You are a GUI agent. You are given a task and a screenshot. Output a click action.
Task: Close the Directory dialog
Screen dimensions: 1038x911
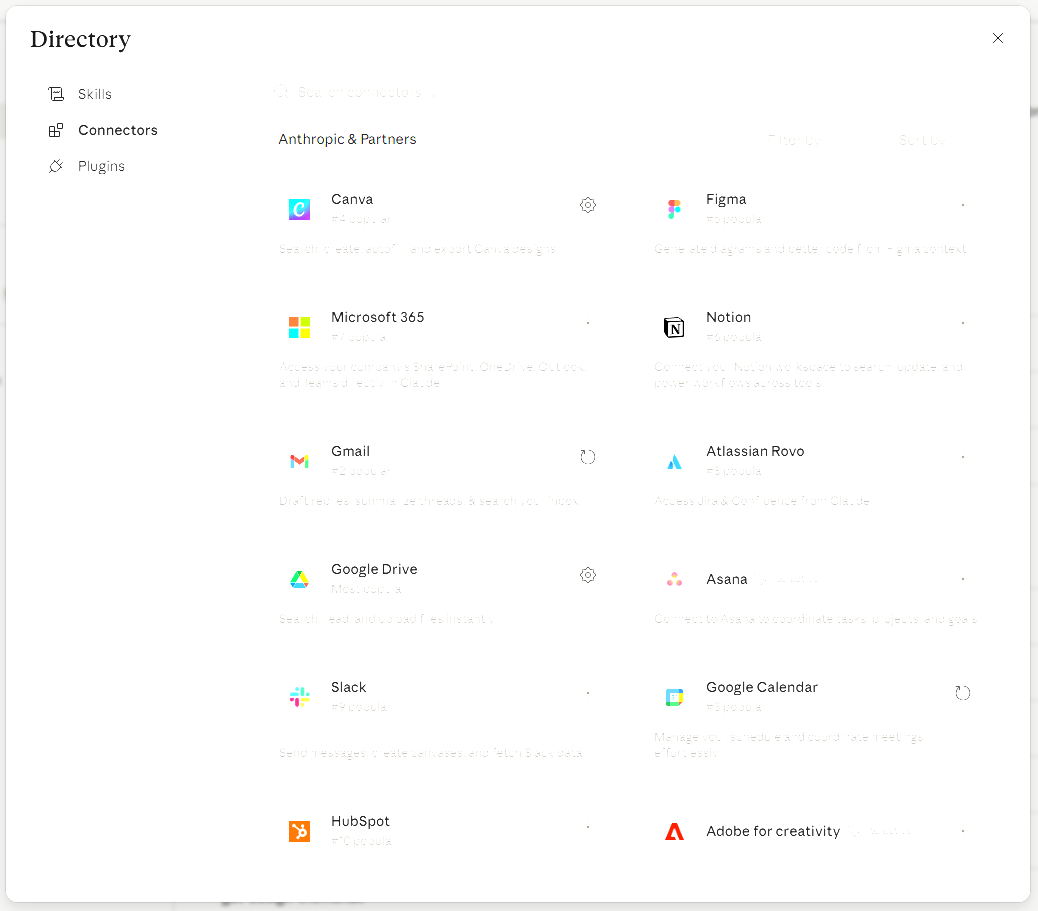(998, 38)
